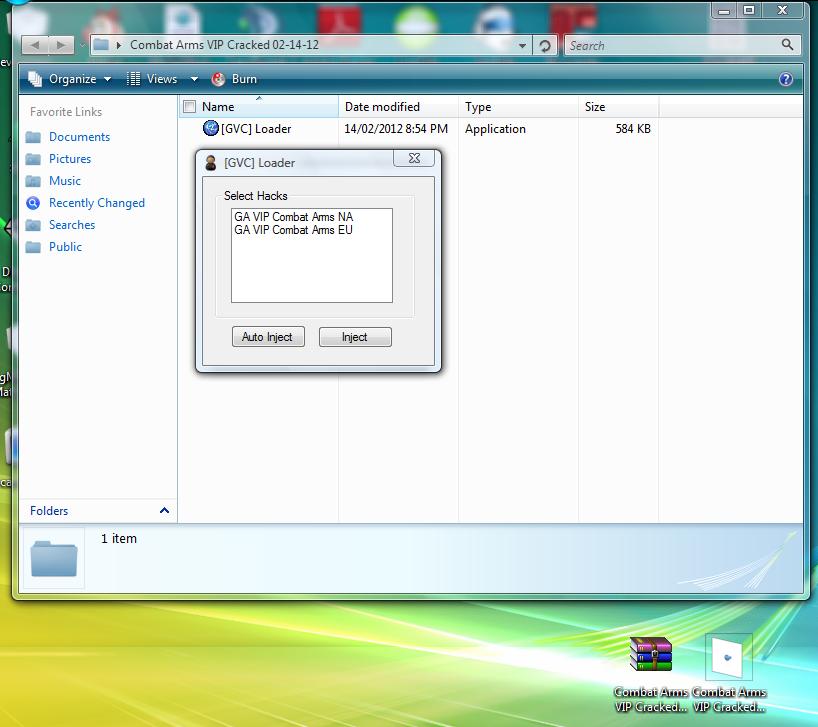Image resolution: width=818 pixels, height=727 pixels.
Task: Open the Recently Changed favorite link
Action: pos(97,202)
